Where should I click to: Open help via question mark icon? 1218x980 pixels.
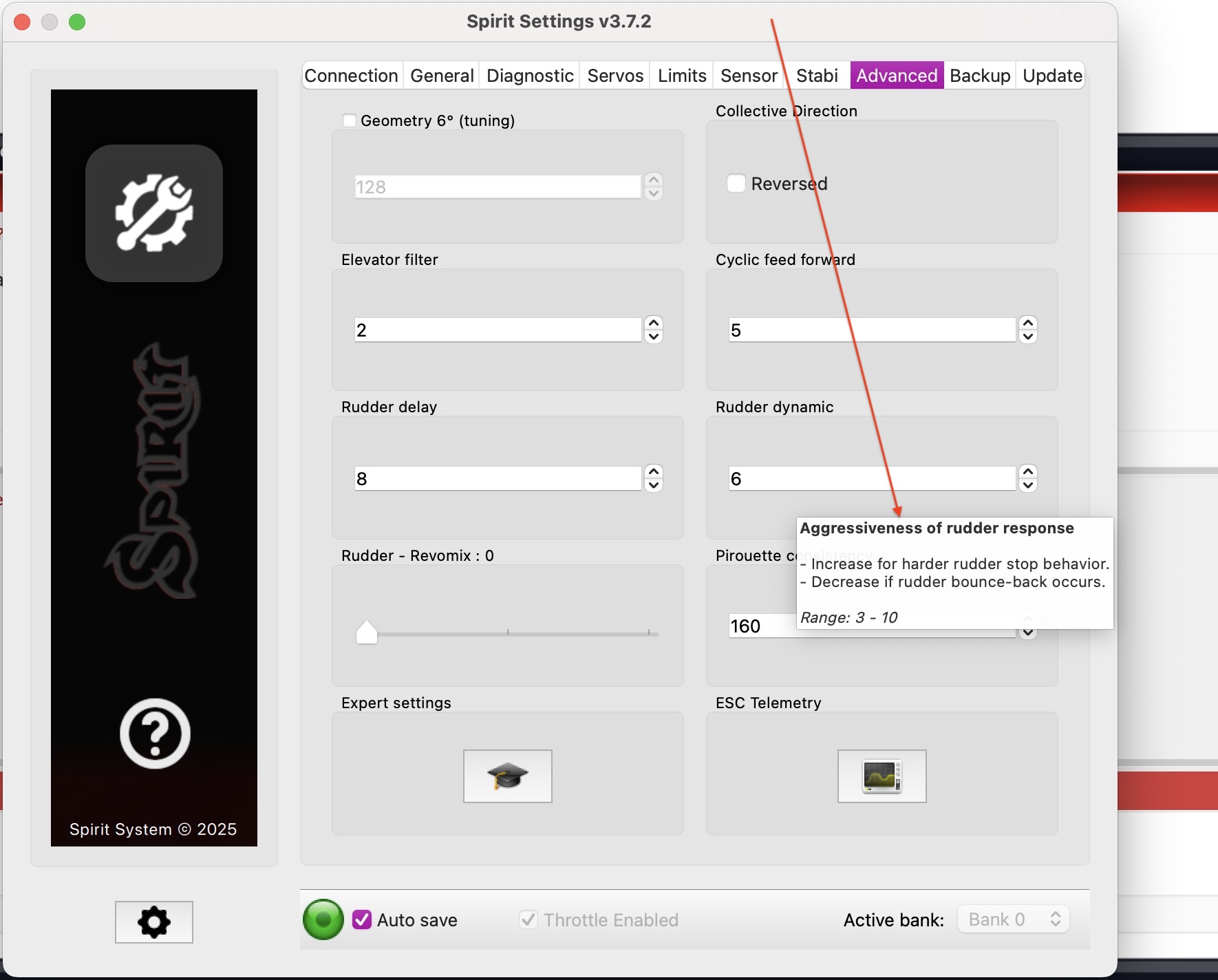click(x=155, y=734)
